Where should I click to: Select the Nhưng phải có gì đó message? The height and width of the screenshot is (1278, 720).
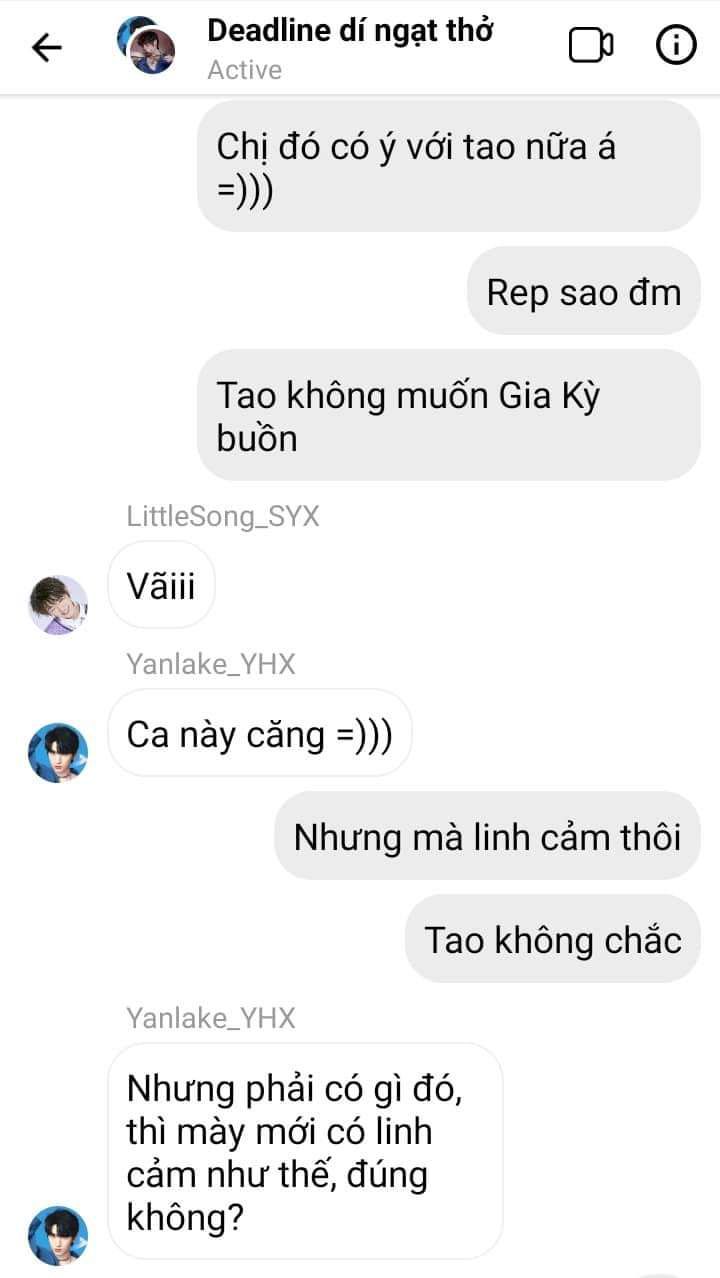305,1151
